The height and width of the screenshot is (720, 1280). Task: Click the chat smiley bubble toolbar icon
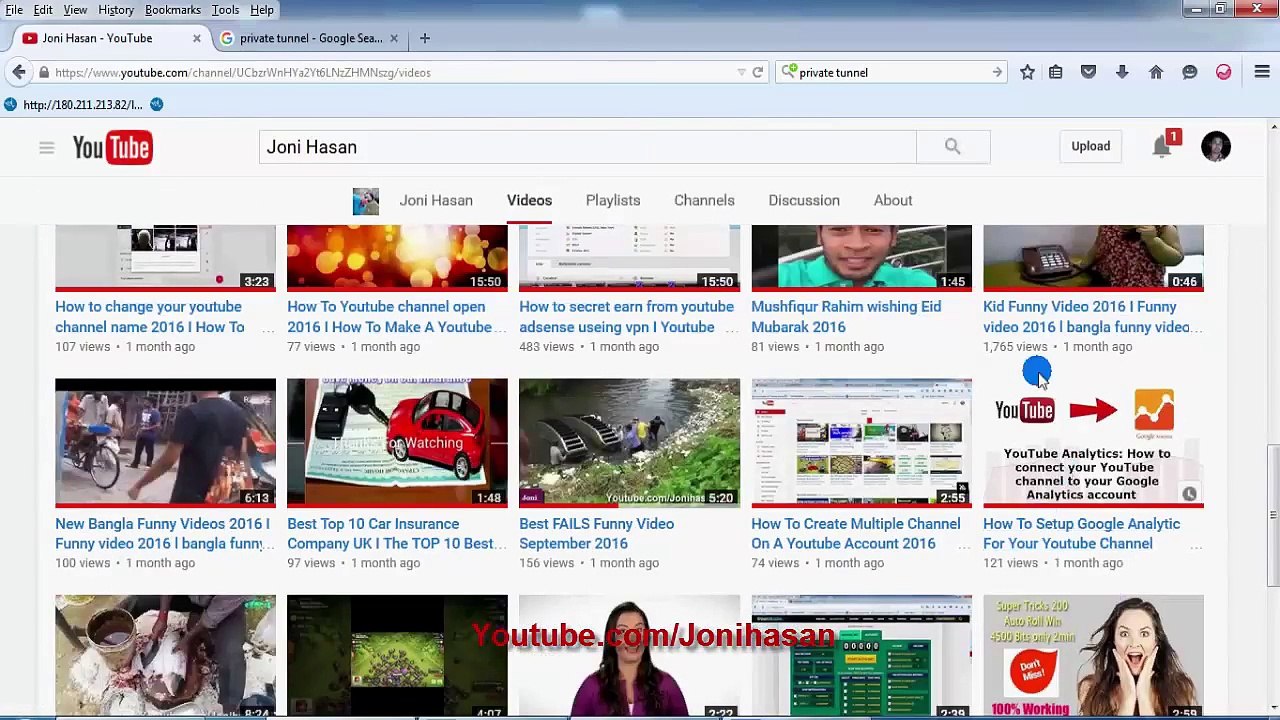1189,72
